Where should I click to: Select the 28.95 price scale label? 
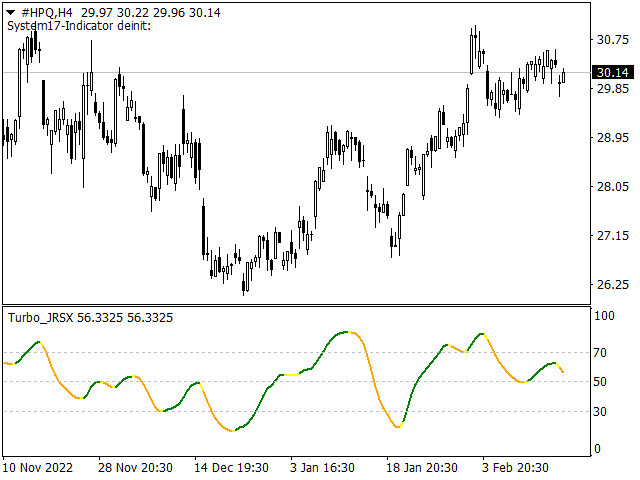[612, 138]
